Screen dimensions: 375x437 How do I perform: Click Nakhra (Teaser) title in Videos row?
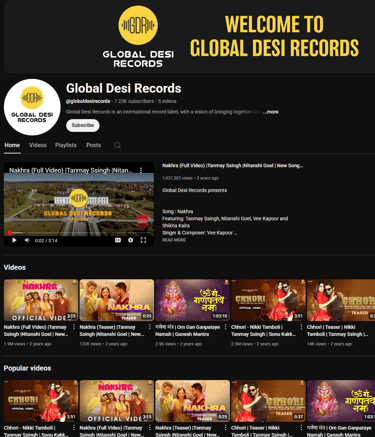click(112, 331)
